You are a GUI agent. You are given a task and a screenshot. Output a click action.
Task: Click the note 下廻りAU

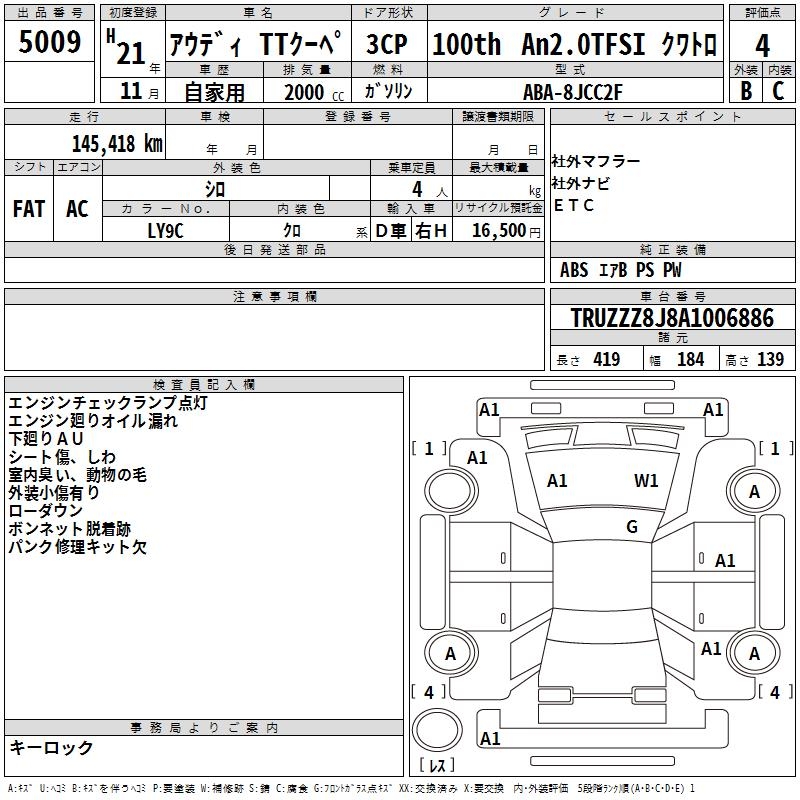(45, 439)
